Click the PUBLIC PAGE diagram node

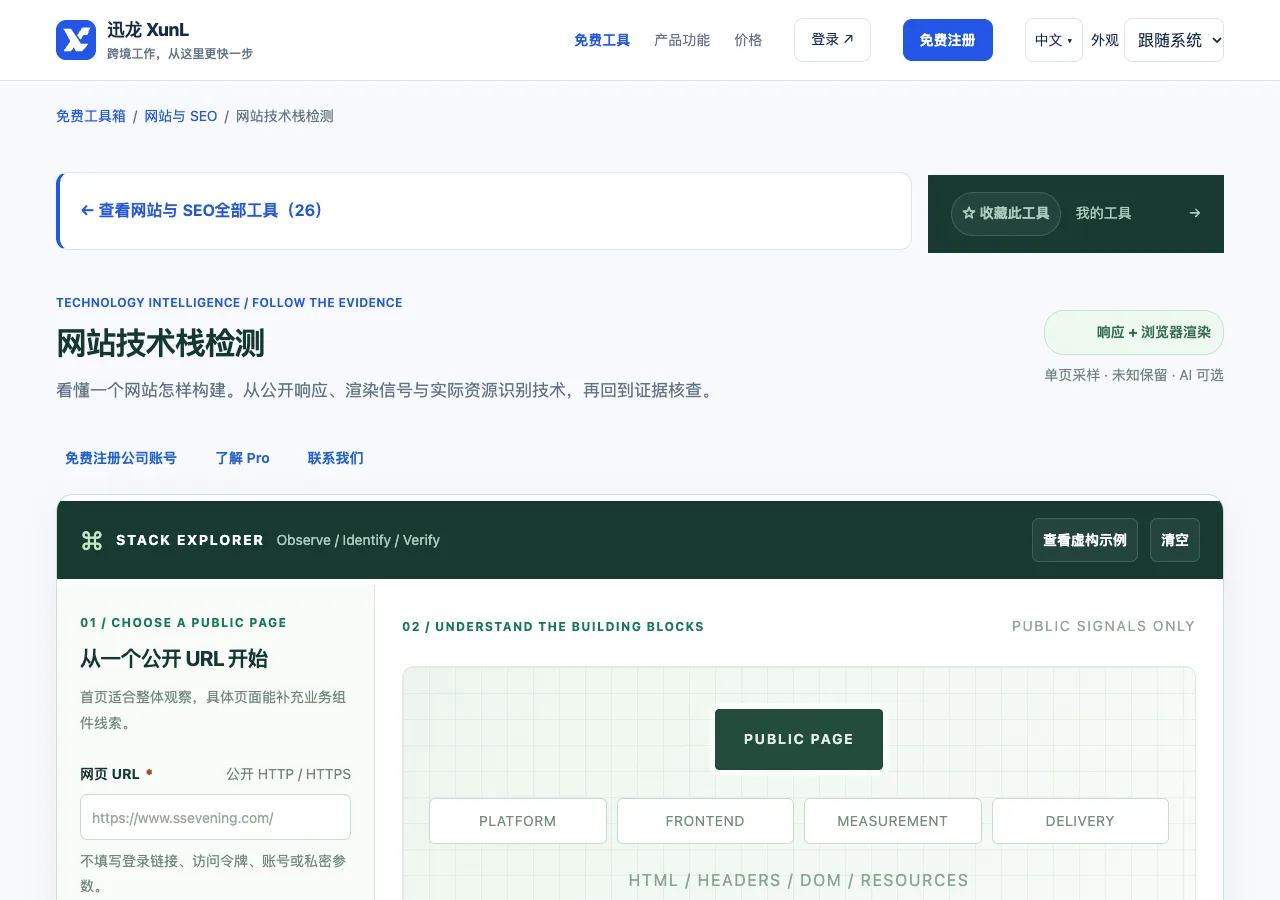(799, 739)
